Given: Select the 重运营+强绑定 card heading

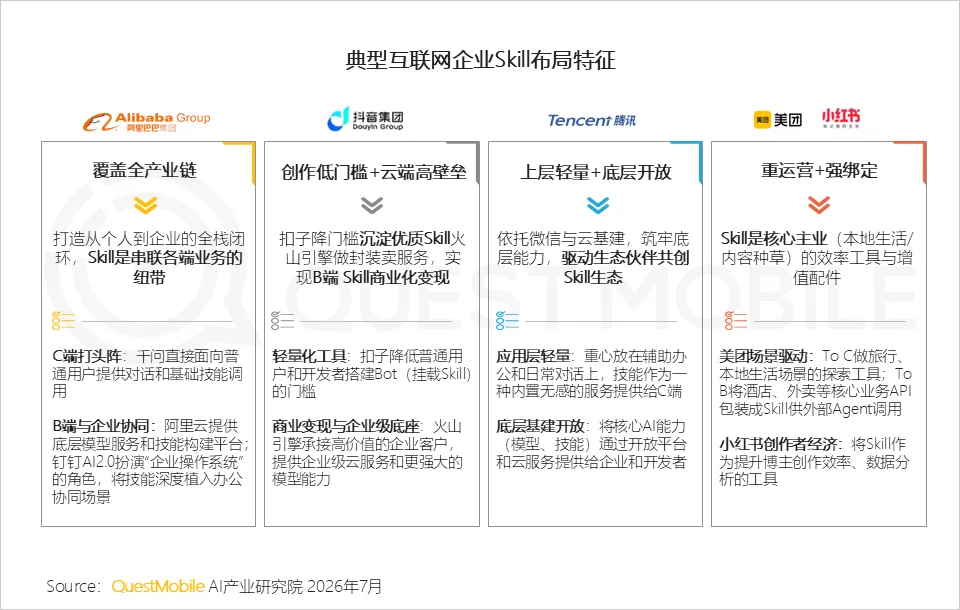Looking at the screenshot, I should (x=819, y=170).
